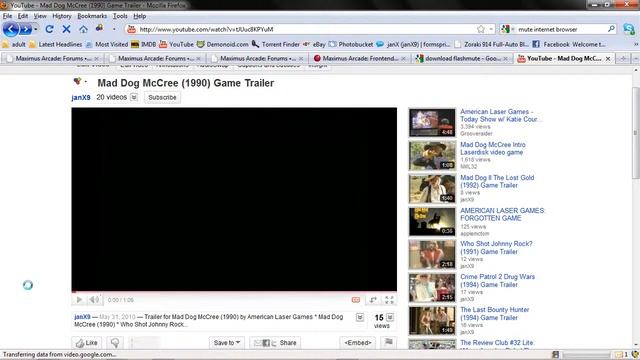This screenshot has width=640, height=360.
Task: Open the Most Visited bookmarks folder
Action: click(107, 44)
